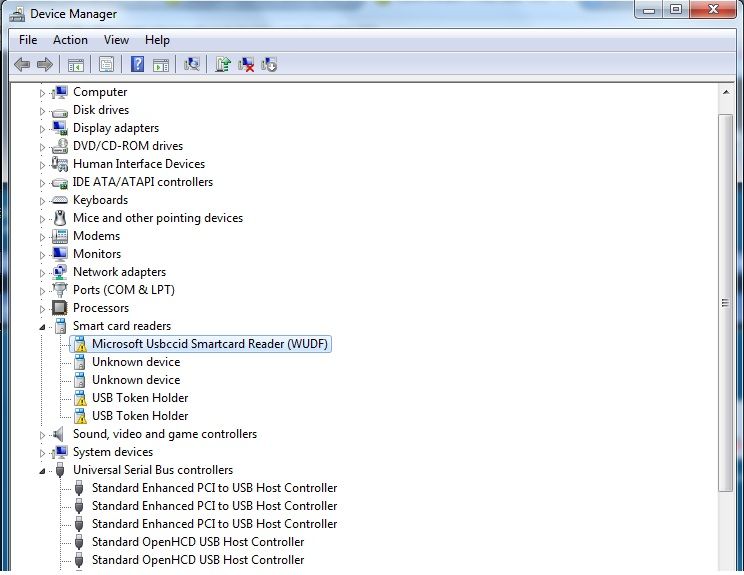Expand the Display adapters node

pos(42,130)
